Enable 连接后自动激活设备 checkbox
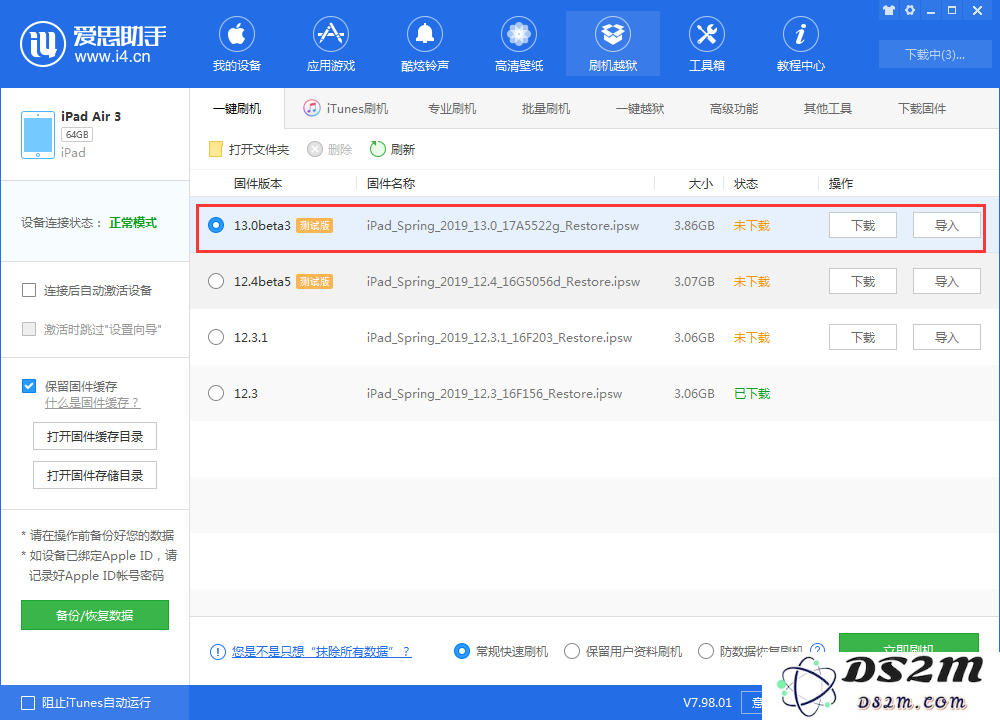Screen dimensions: 1000x720 (29, 291)
